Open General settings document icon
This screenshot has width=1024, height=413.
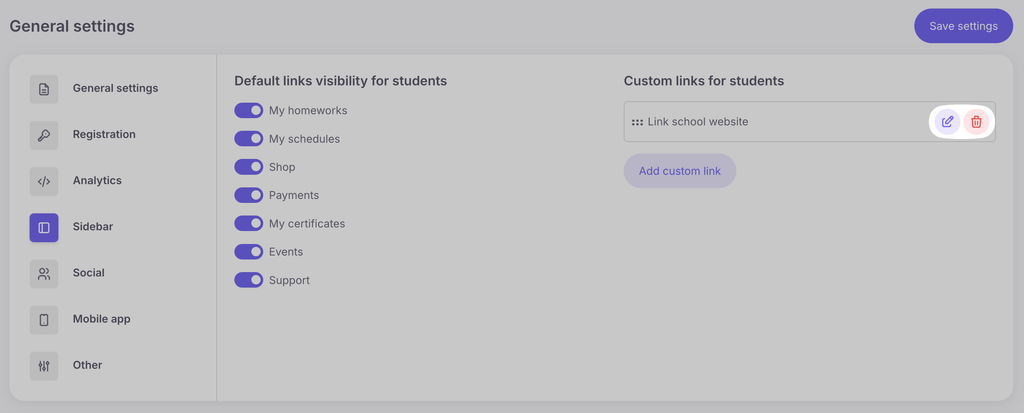tap(44, 89)
